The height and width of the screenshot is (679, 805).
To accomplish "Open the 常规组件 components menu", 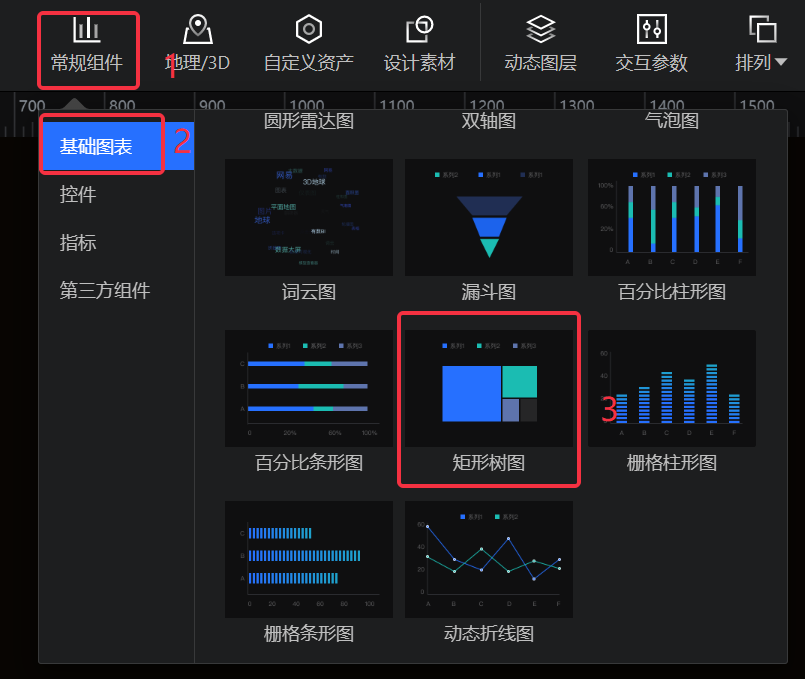I will [87, 45].
